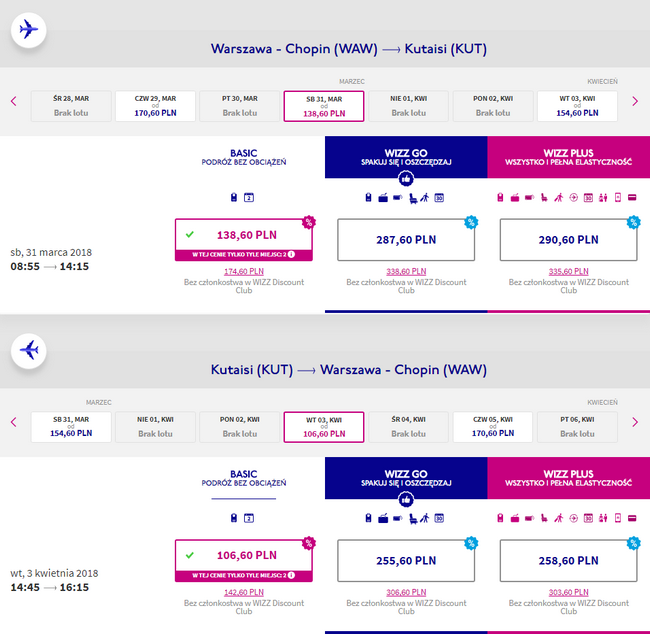This screenshot has height=634, width=650.
Task: Open the 306,60 PLN non-member price link
Action: click(x=406, y=593)
